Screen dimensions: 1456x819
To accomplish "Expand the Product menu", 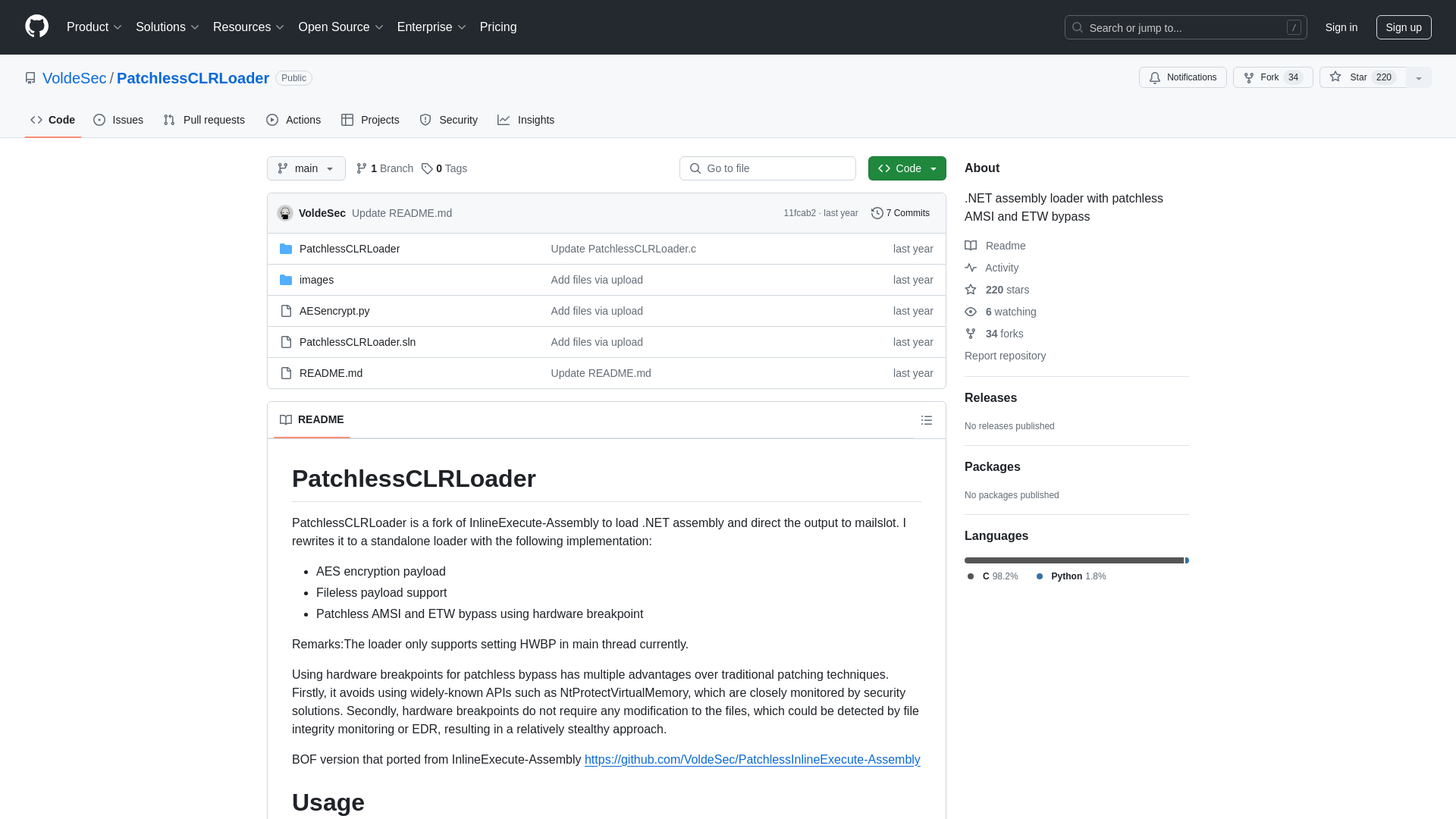I will coord(94,27).
